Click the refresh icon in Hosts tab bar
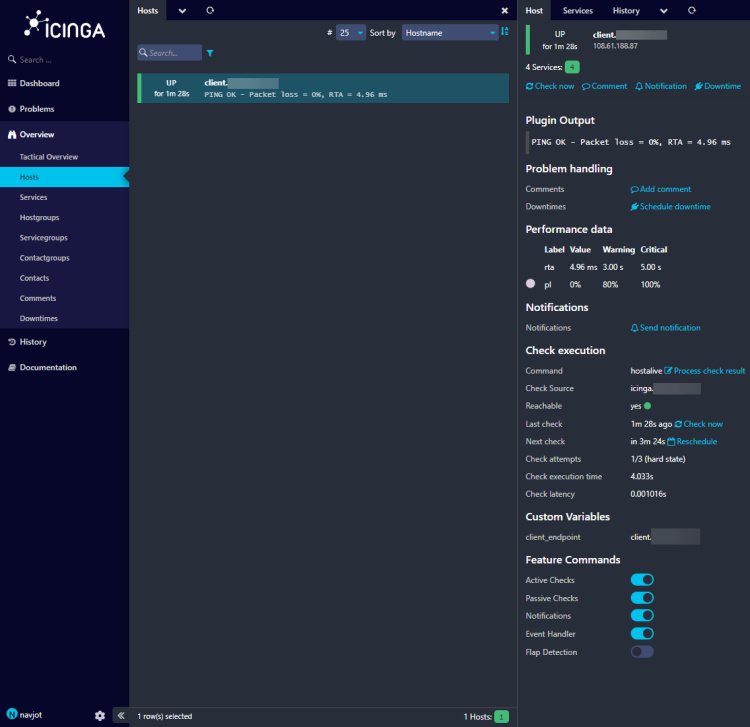750x727 pixels. [209, 10]
